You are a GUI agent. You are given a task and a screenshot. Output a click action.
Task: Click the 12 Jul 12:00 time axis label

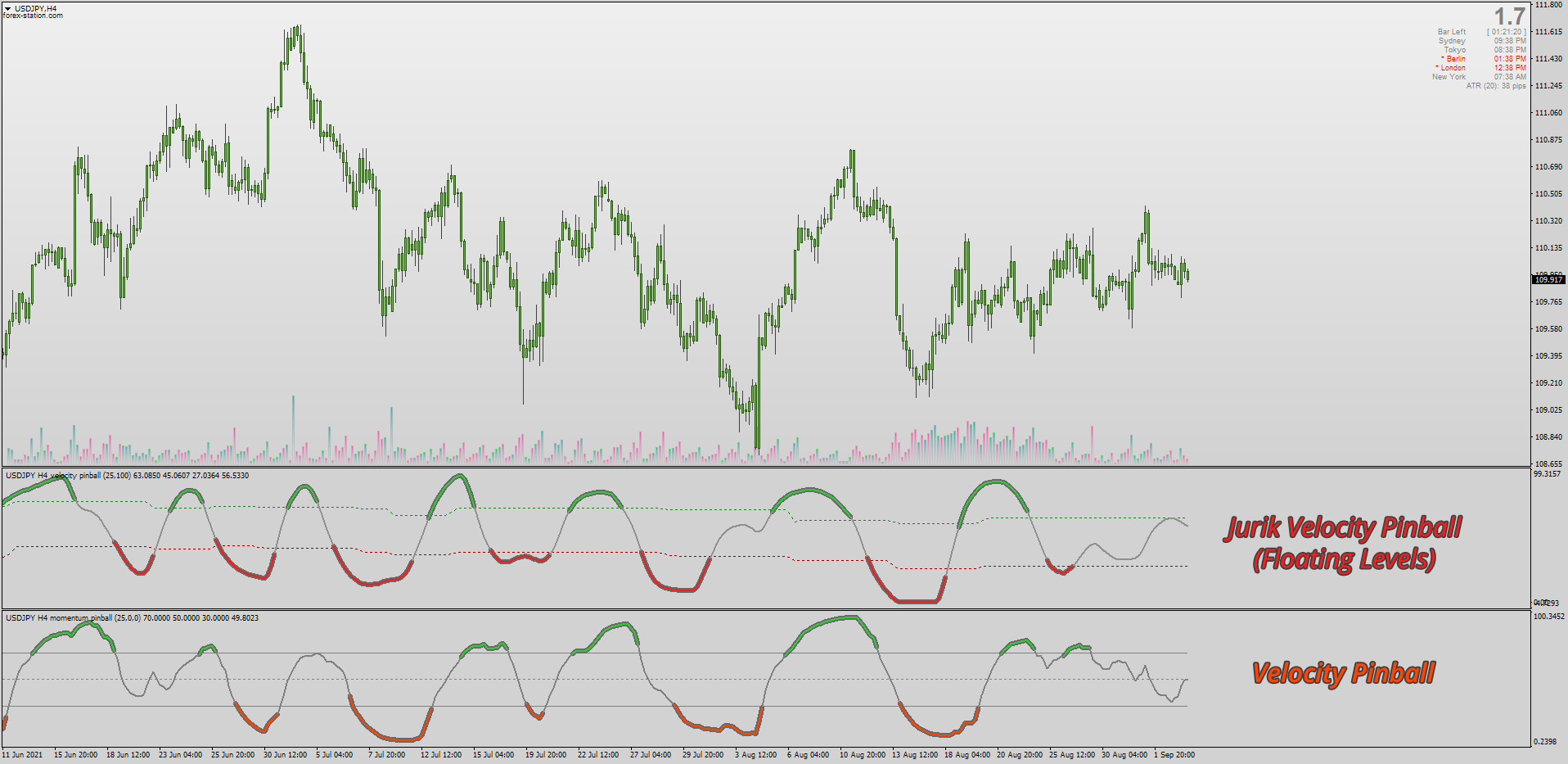tap(441, 755)
